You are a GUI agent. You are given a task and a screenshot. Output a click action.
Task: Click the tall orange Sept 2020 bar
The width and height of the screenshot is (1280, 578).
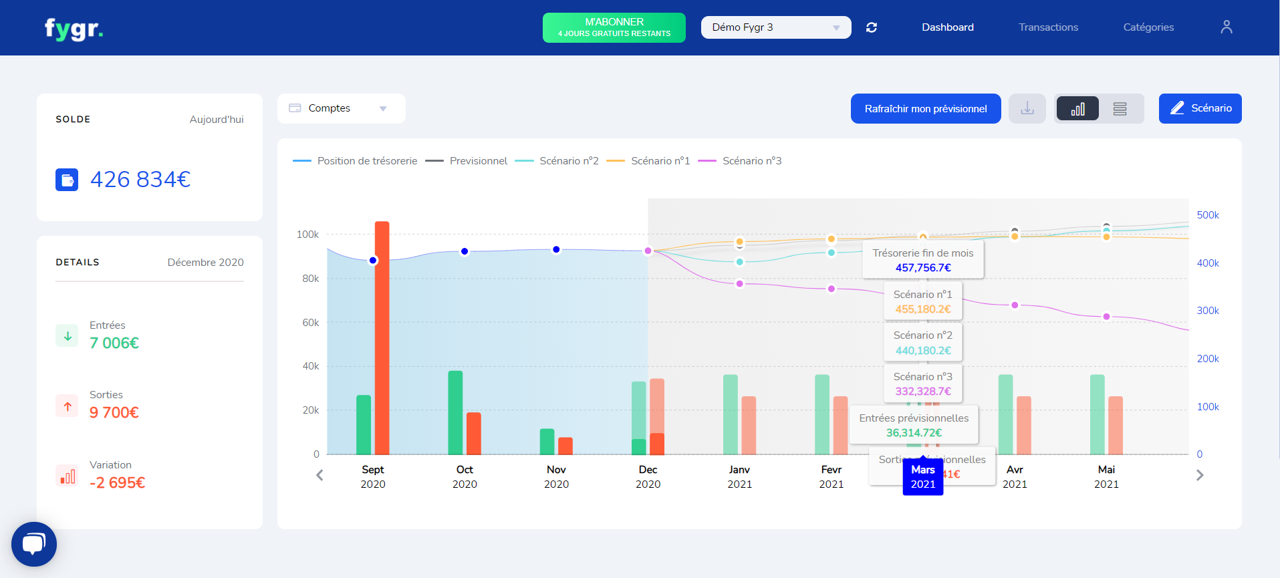click(x=382, y=338)
